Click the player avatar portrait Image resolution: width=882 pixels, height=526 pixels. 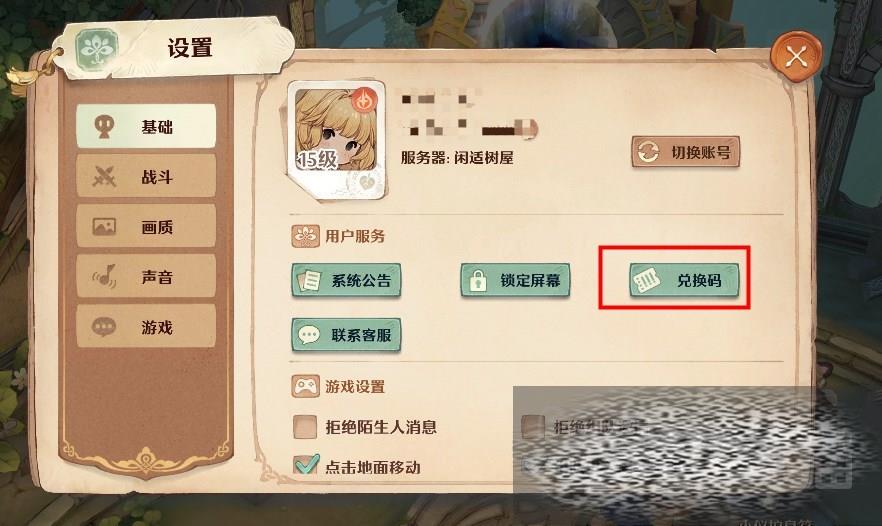click(336, 140)
